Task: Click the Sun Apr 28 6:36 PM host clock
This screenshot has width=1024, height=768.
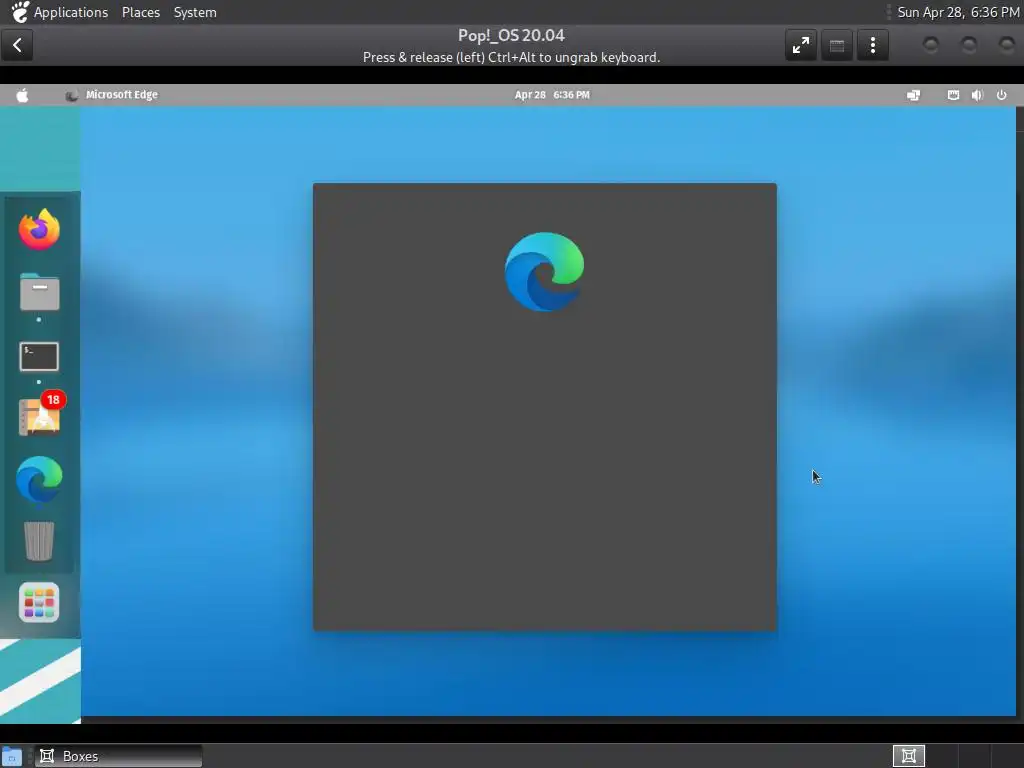Action: coord(958,12)
